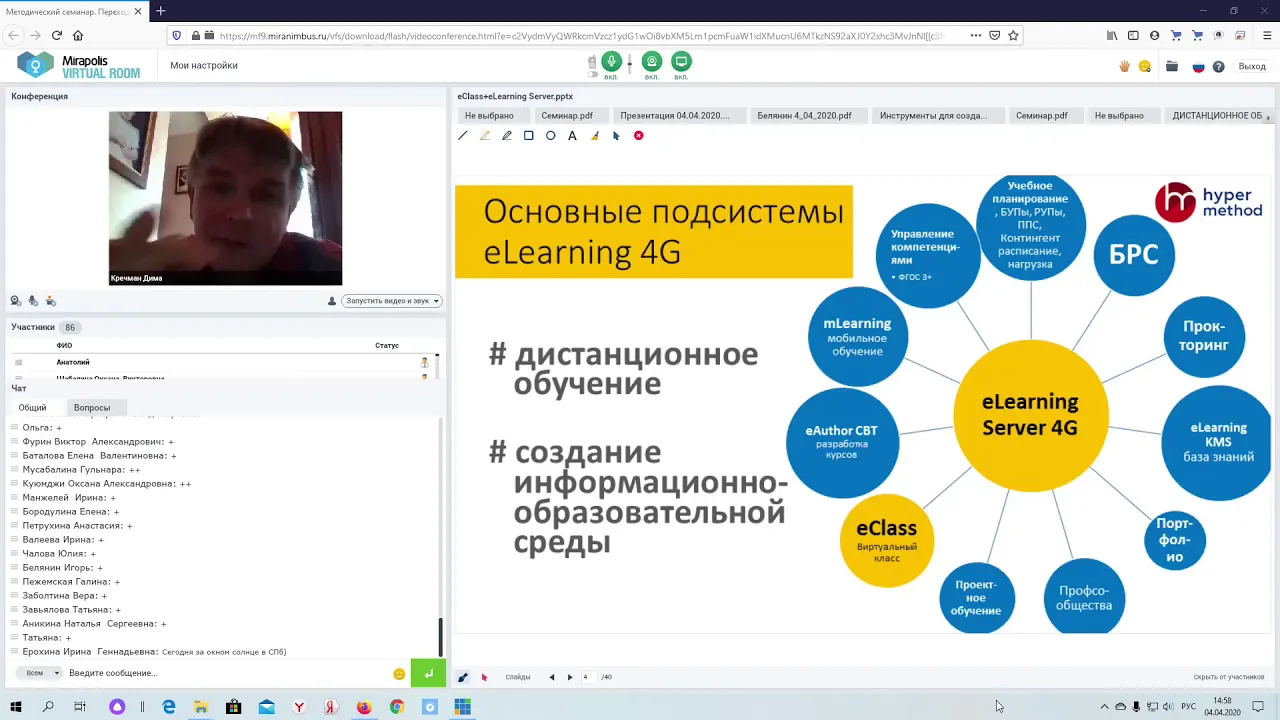Click the Russian flag language icon

1198,67
